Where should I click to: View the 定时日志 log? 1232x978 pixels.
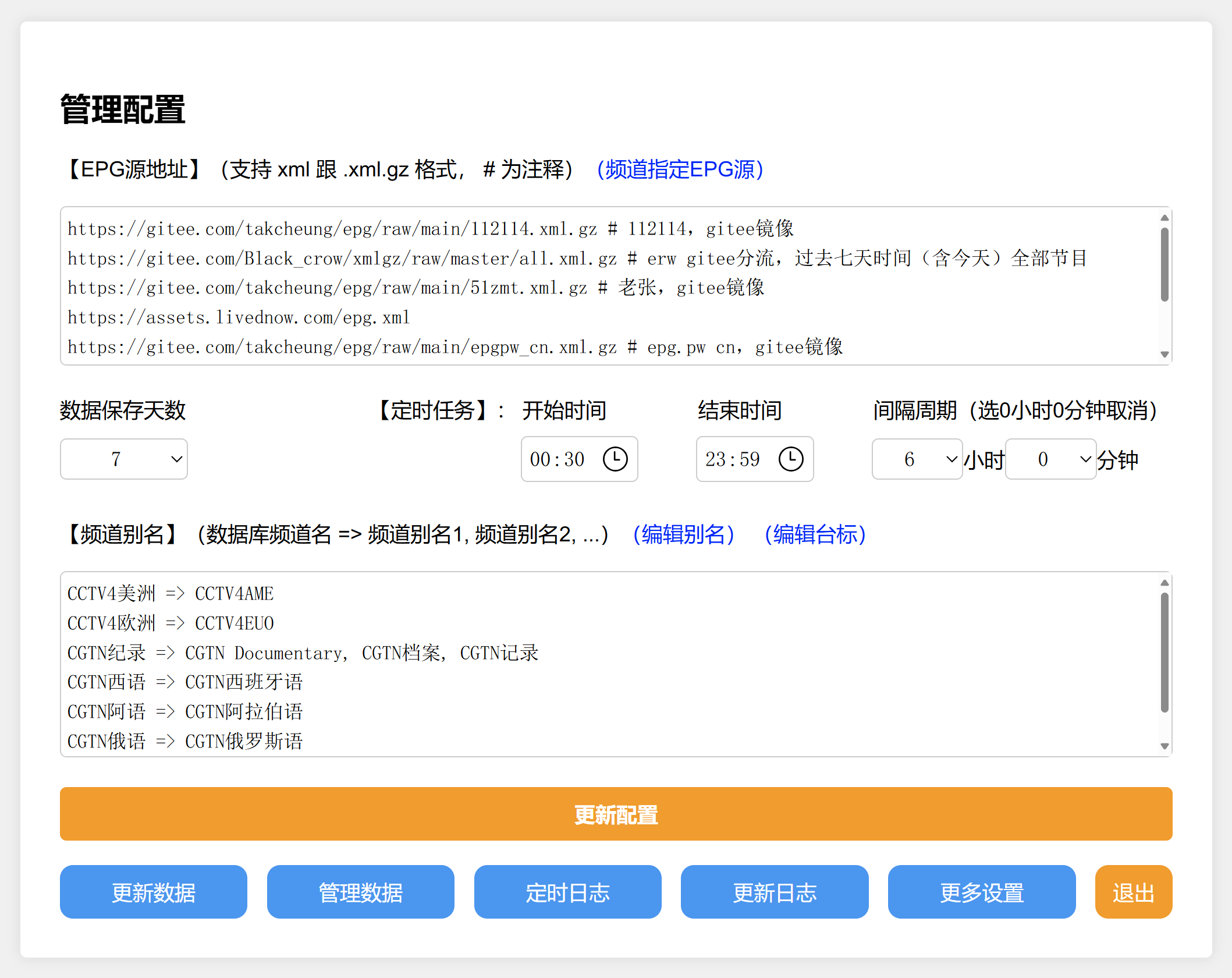click(568, 892)
